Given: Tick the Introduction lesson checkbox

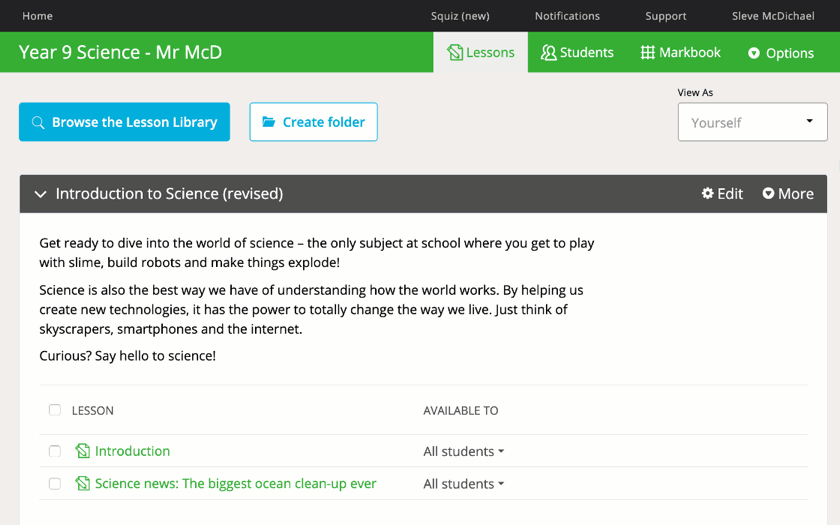Looking at the screenshot, I should (x=55, y=451).
